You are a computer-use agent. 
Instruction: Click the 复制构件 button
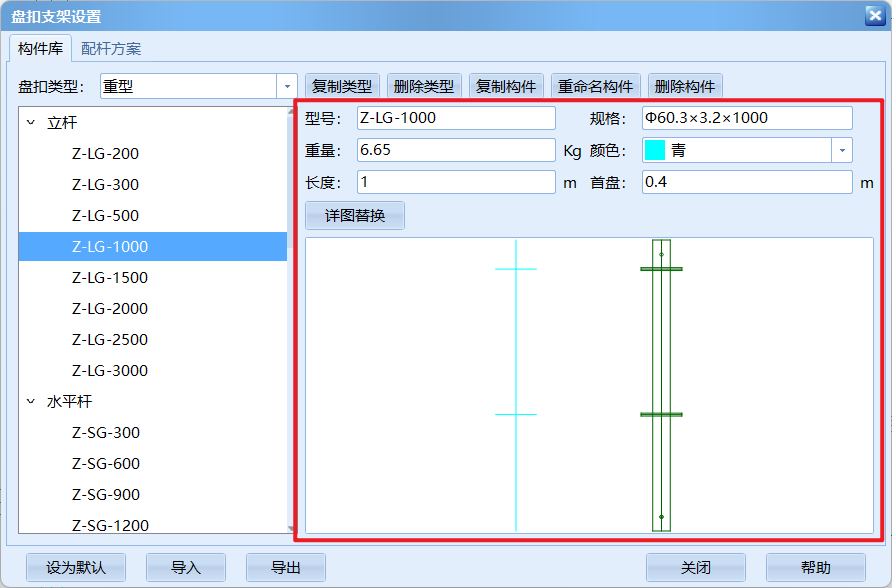[505, 85]
